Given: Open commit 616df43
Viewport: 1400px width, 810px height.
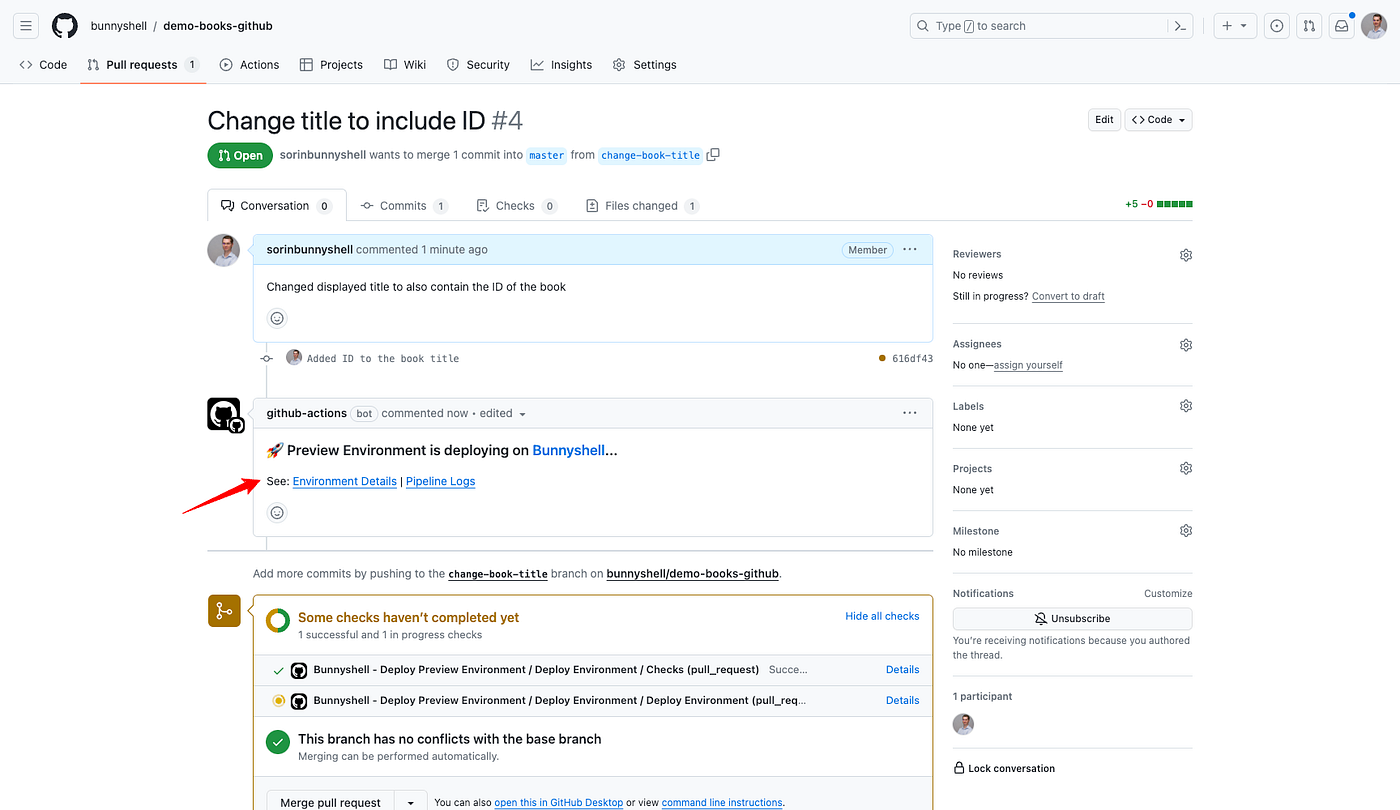Looking at the screenshot, I should click(x=912, y=358).
